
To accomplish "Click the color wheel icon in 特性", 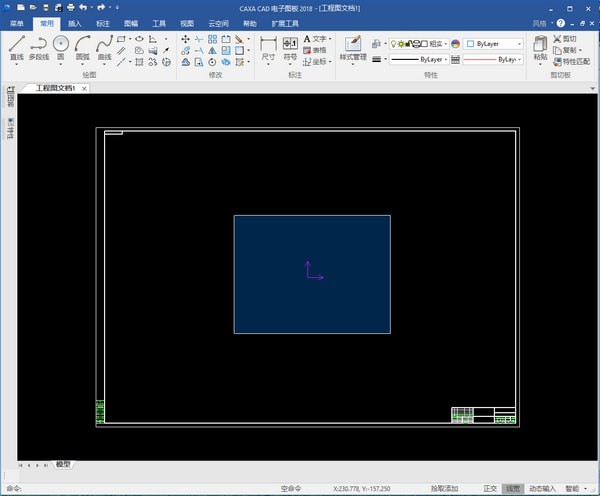I will coord(456,44).
